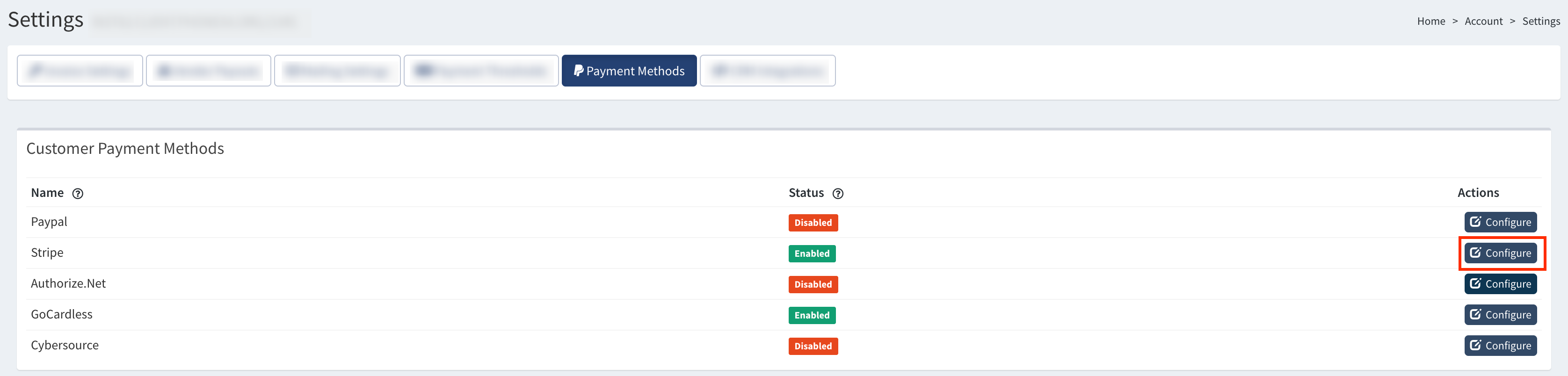Click the Enabled badge for Stripe
Viewport: 1568px width, 376px height.
(812, 254)
